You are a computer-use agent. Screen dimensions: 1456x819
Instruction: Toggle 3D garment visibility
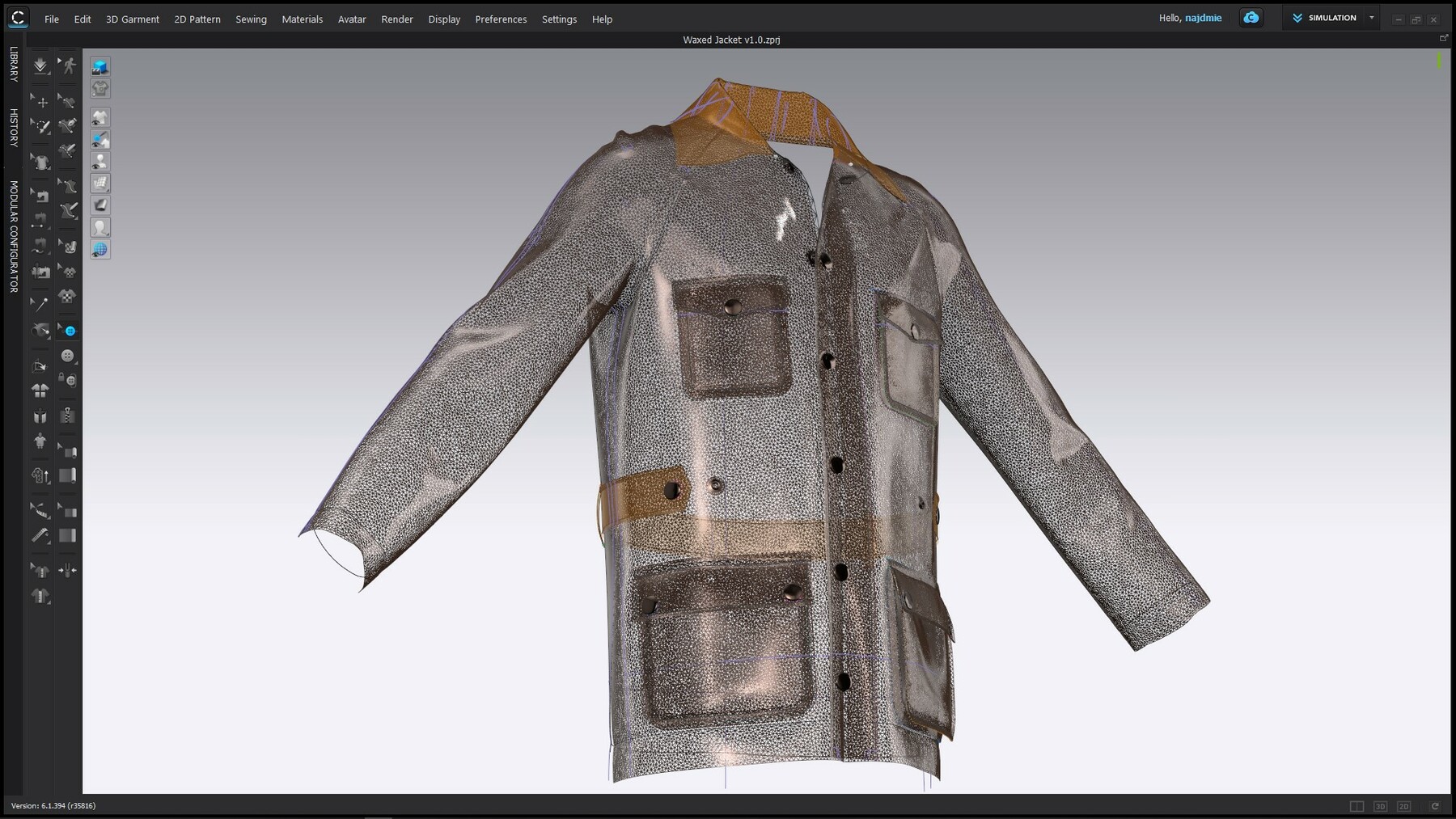point(99,117)
